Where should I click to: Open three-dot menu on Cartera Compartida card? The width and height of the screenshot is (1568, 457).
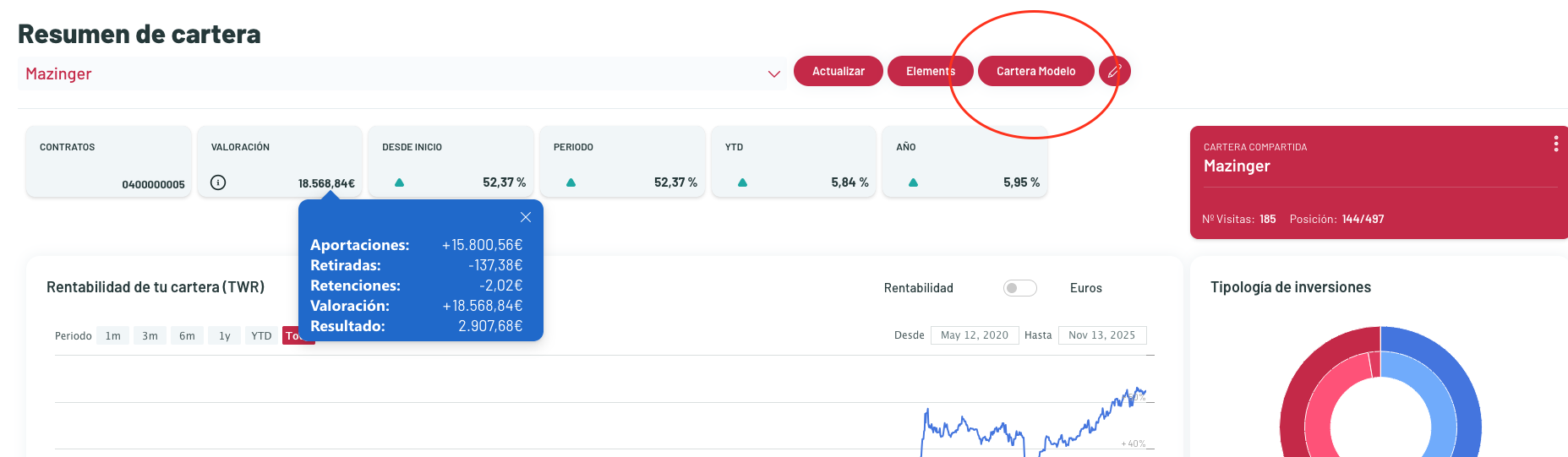tap(1555, 144)
